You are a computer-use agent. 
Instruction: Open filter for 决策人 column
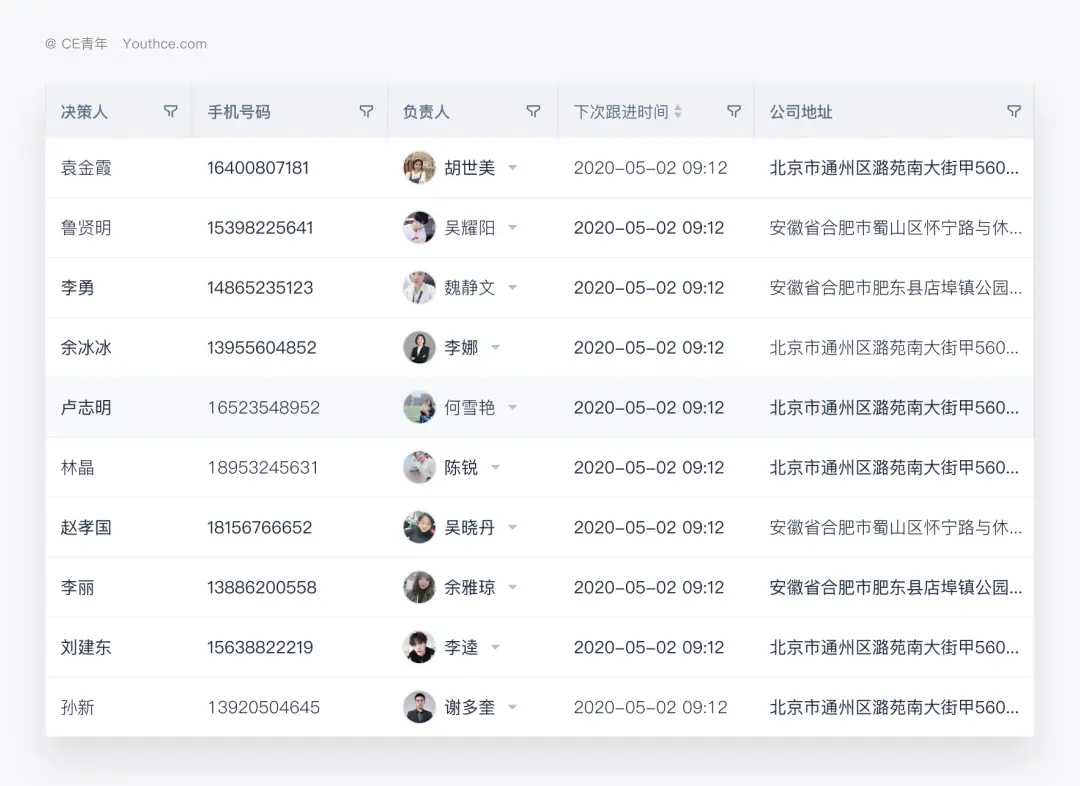point(170,112)
